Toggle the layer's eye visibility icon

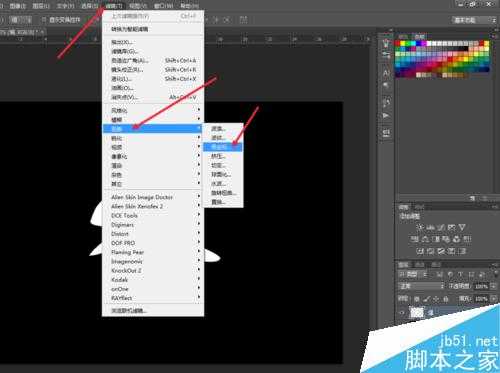pos(402,313)
